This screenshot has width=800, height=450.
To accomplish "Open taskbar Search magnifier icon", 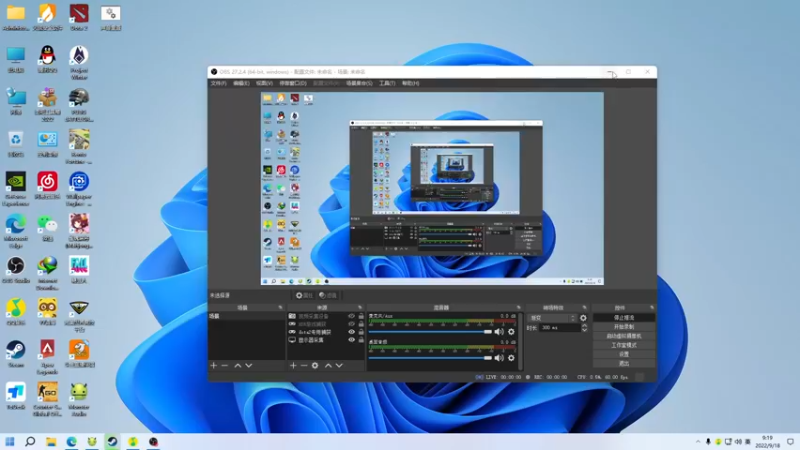I will click(30, 441).
